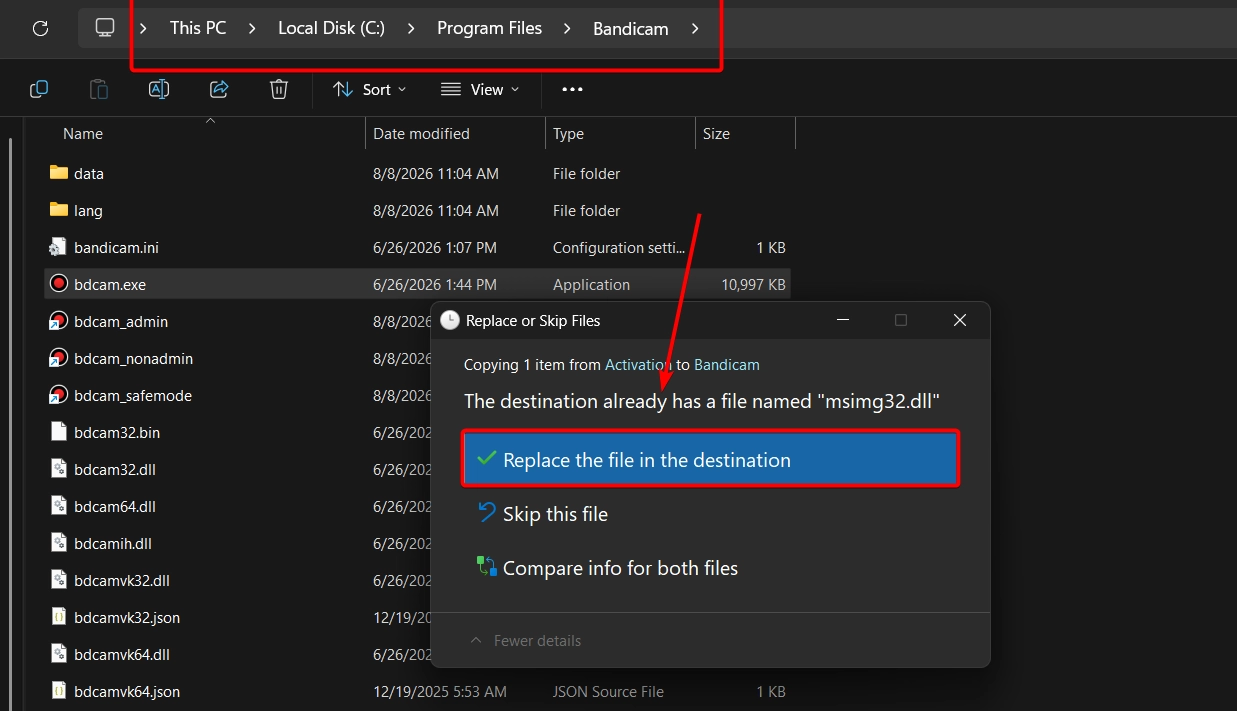Click the Refresh icon in the address bar
This screenshot has height=711, width=1237.
pos(40,28)
